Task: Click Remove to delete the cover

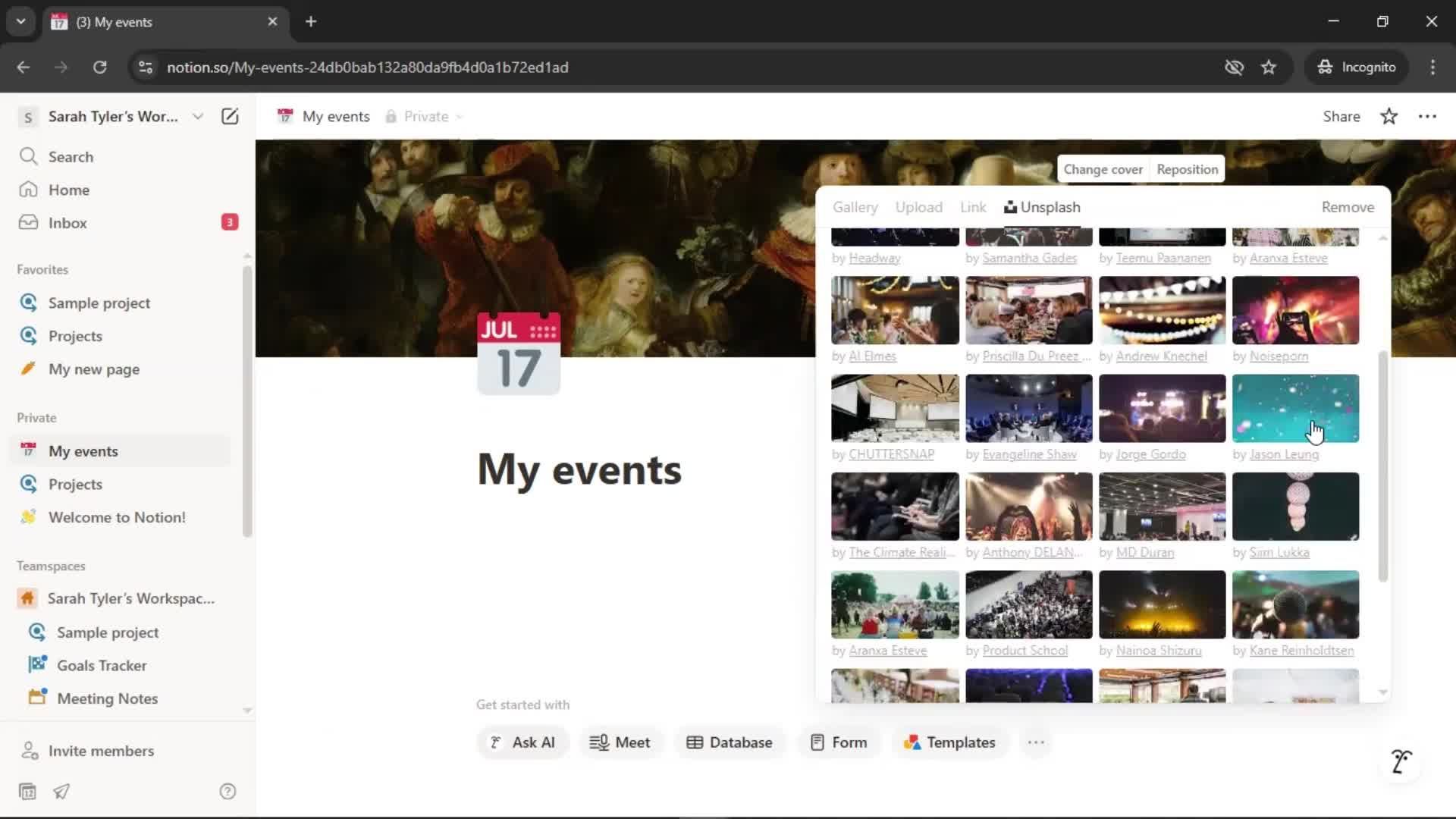Action: 1348,207
